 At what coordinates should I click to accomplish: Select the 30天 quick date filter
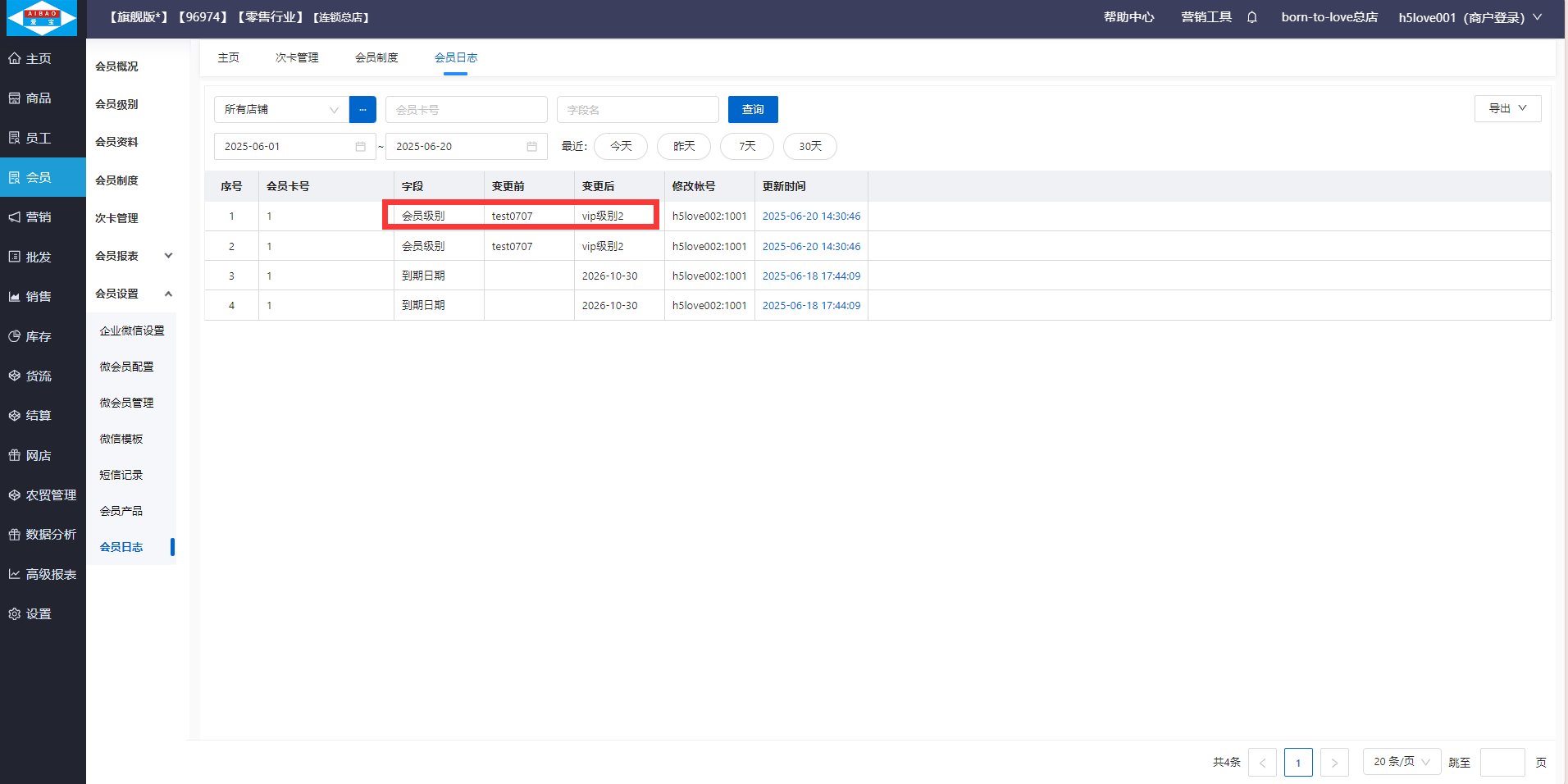[809, 147]
